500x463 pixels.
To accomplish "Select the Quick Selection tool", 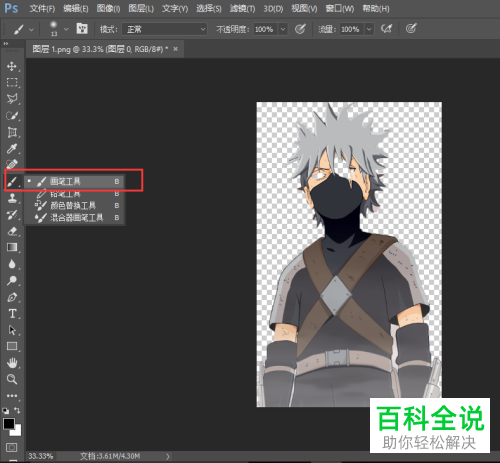I will 12,115.
